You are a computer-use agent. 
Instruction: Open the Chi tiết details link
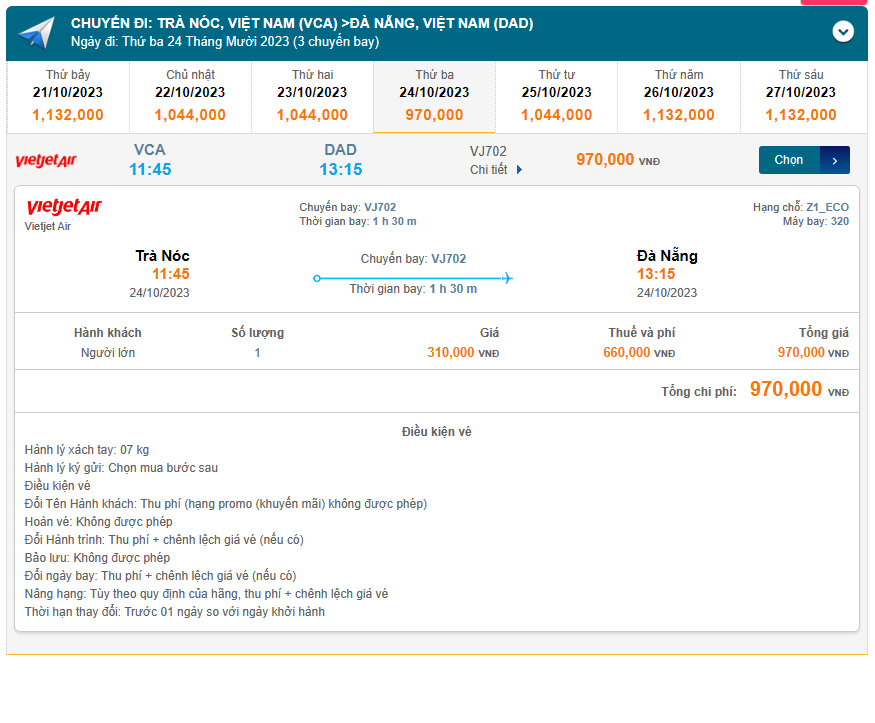[x=489, y=170]
